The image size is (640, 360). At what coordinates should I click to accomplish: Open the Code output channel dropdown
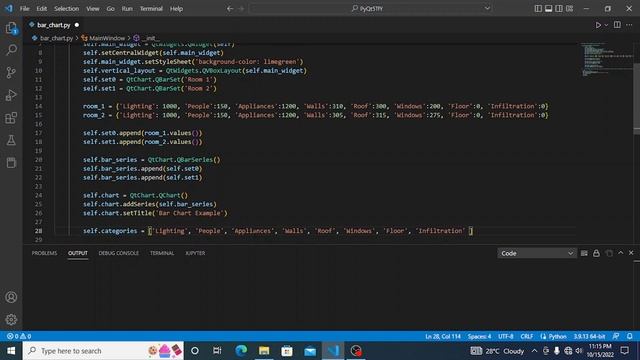click(536, 253)
